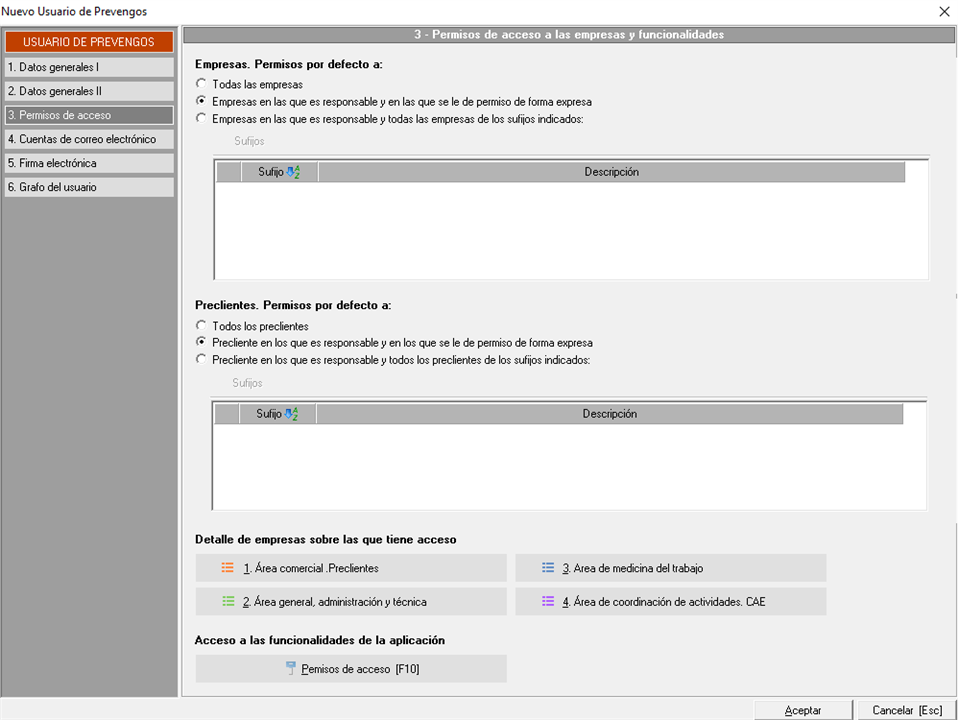
Task: Click Descripción column header in Empresas table
Action: click(612, 172)
